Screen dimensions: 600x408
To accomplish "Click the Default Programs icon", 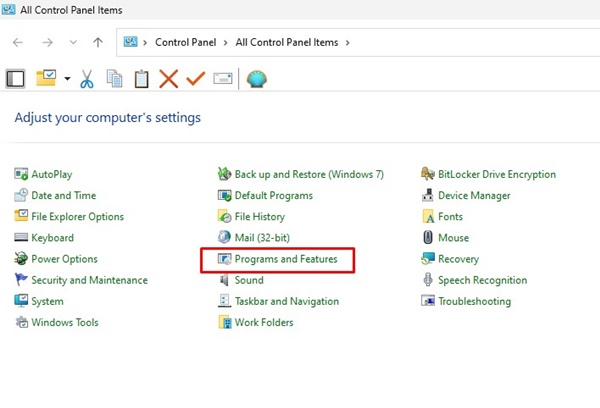I will tap(225, 195).
